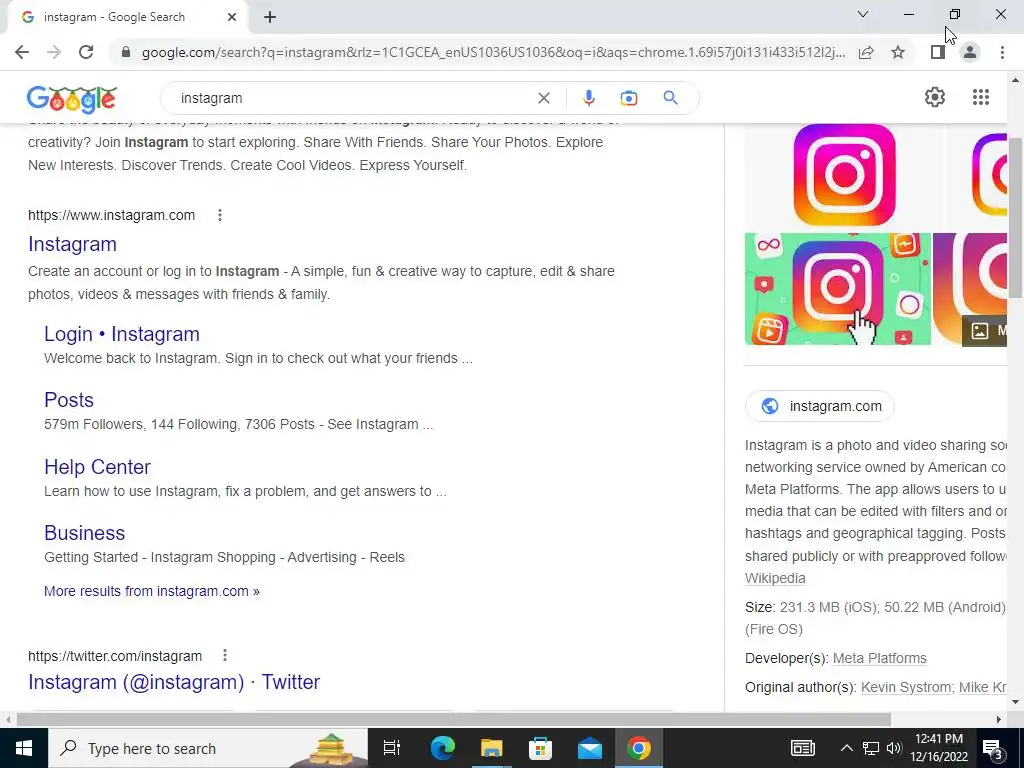Open new tab with plus button
This screenshot has width=1024, height=768.
[270, 17]
